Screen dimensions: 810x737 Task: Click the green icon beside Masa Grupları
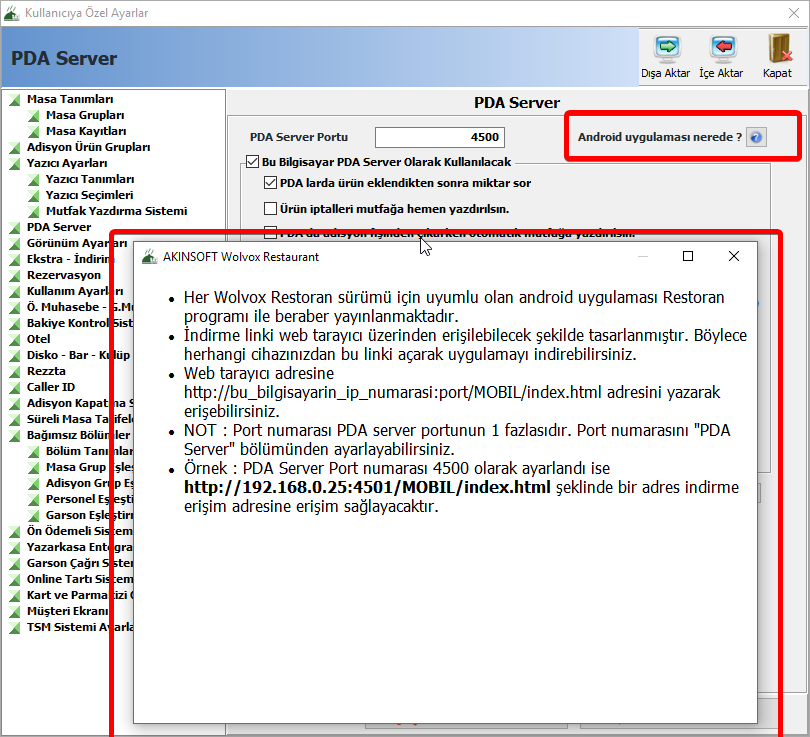(x=34, y=116)
